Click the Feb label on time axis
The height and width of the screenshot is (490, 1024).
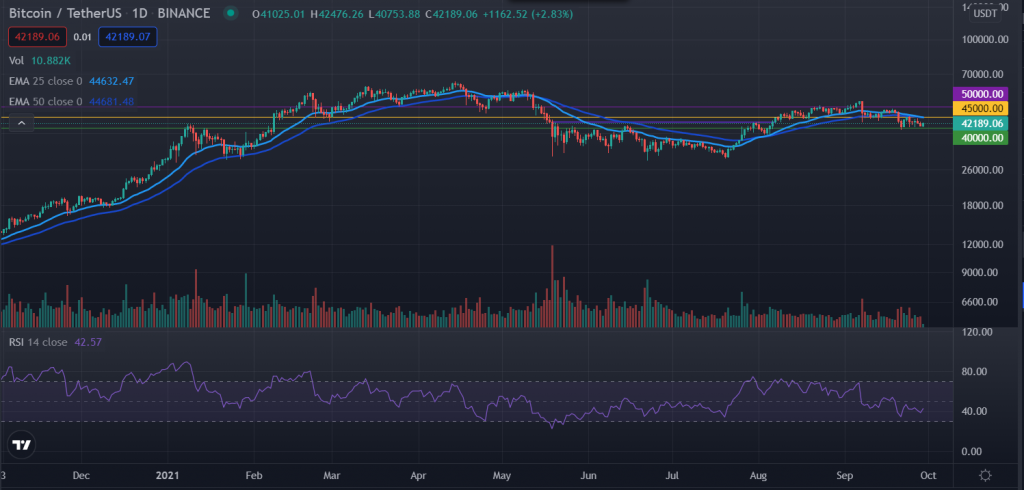[255, 475]
